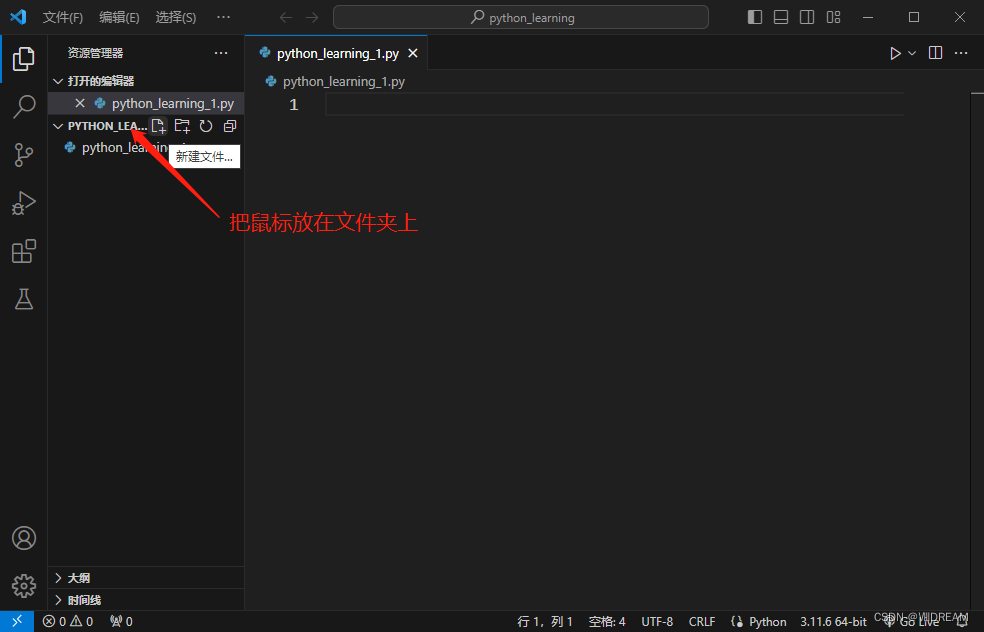
Task: Open explorer Views and More Actions ellipsis
Action: [x=221, y=53]
